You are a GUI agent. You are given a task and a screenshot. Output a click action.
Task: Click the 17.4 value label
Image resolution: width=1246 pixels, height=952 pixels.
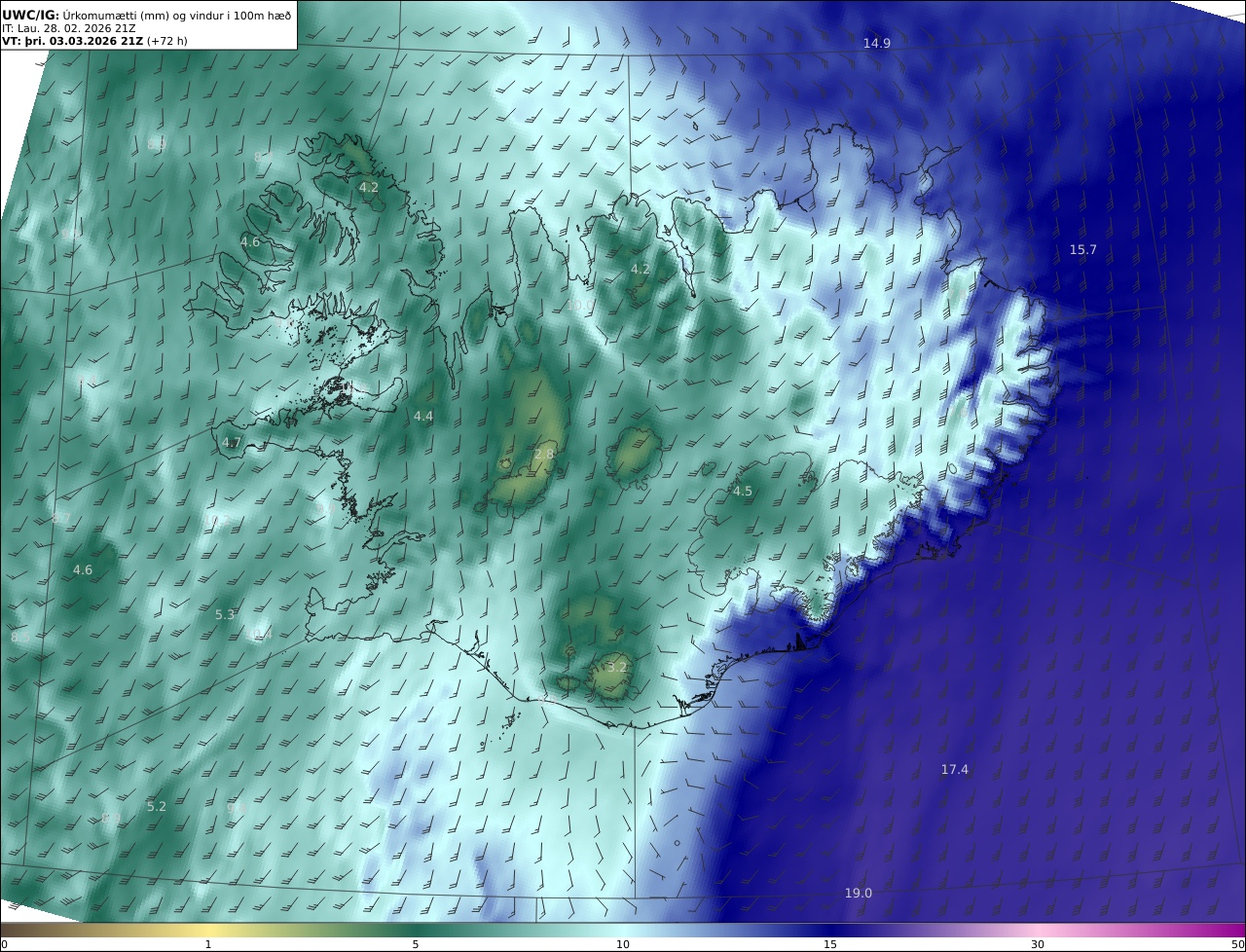coord(955,770)
